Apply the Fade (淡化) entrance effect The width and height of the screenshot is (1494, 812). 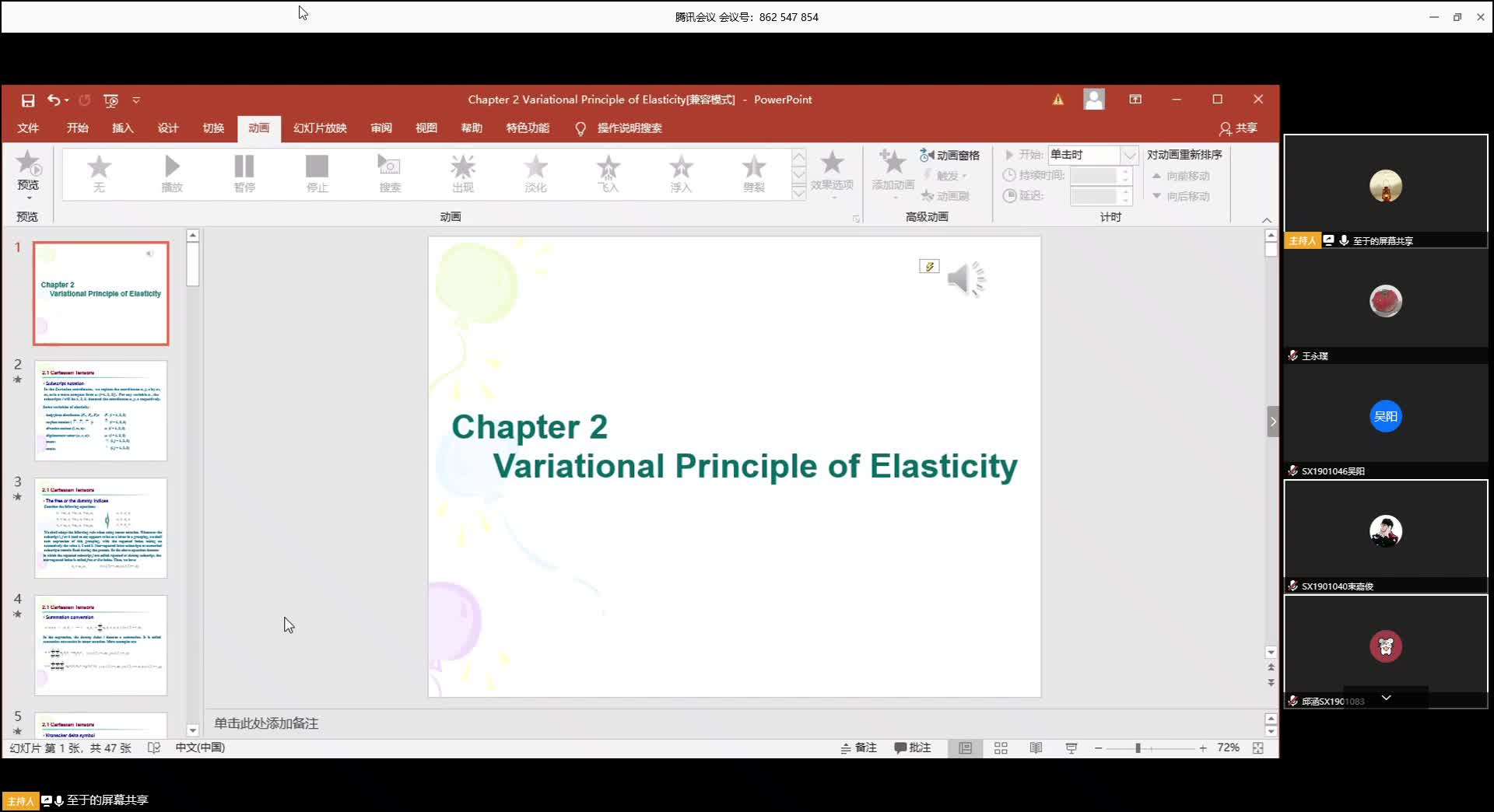(x=535, y=173)
